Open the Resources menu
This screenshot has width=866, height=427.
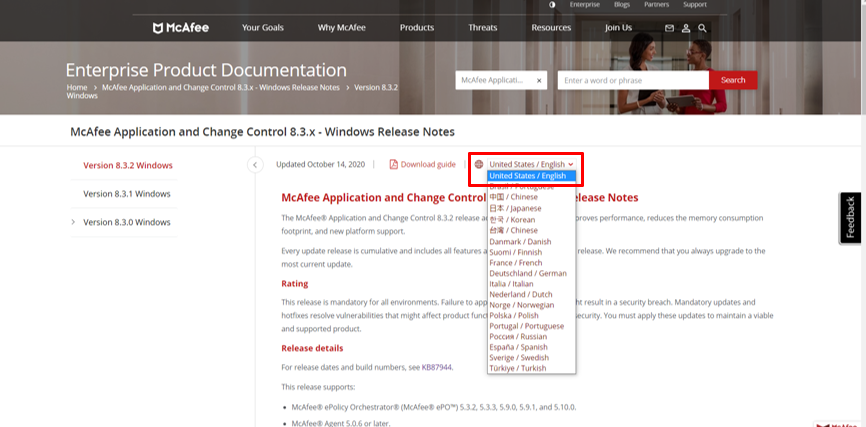coord(551,28)
